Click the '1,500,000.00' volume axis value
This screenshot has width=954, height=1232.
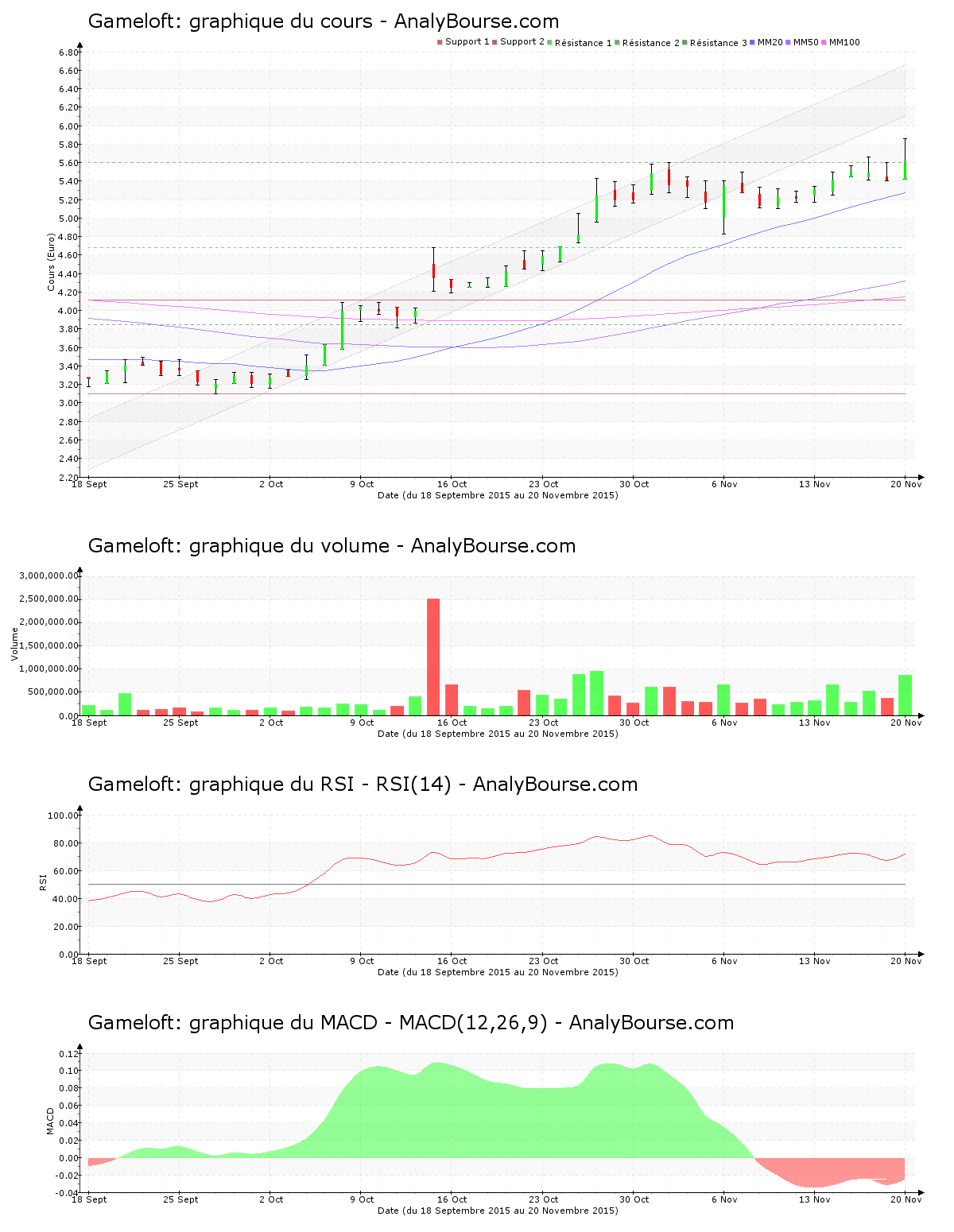click(x=49, y=645)
